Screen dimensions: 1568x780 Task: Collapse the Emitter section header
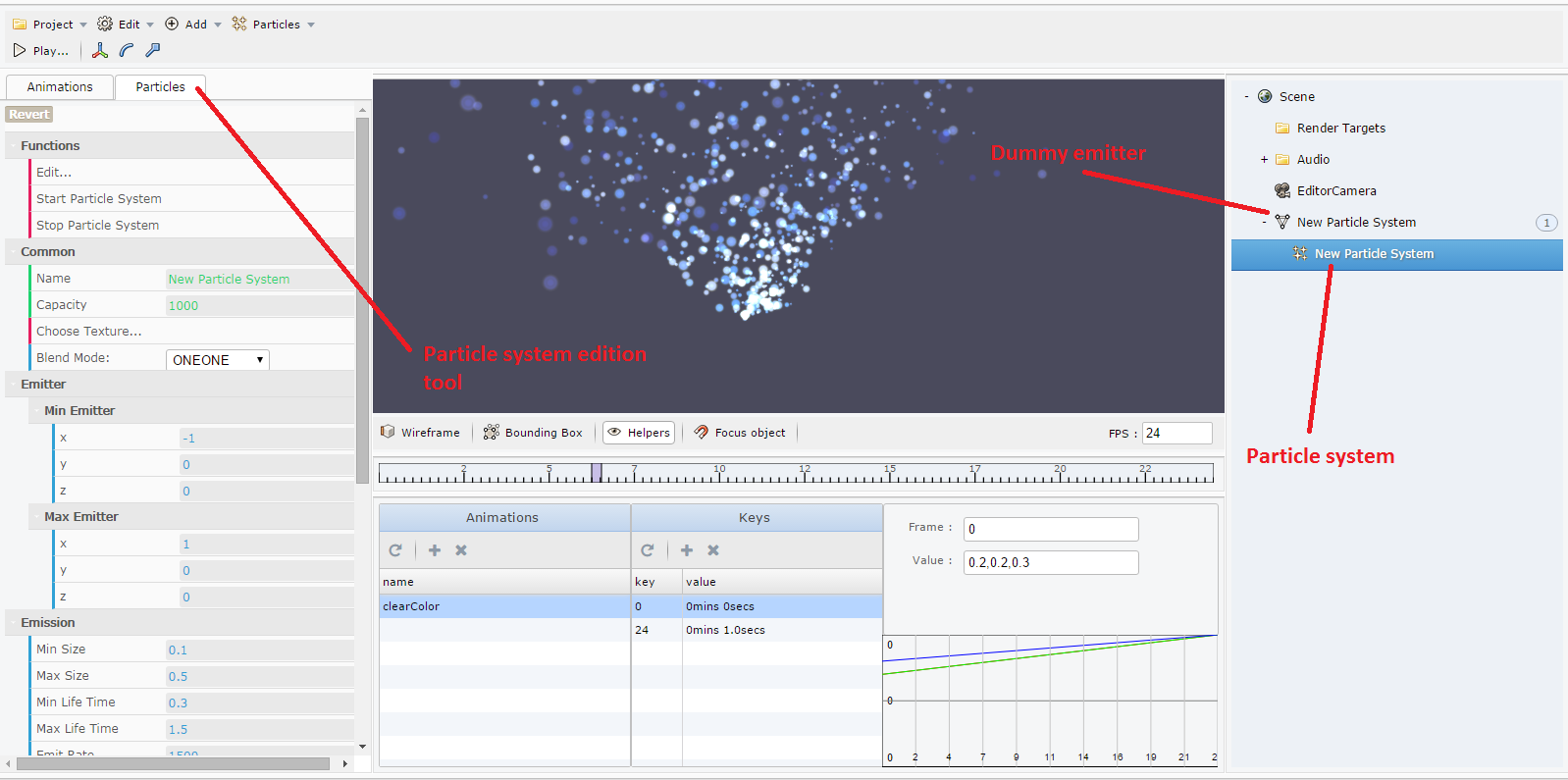coord(180,384)
